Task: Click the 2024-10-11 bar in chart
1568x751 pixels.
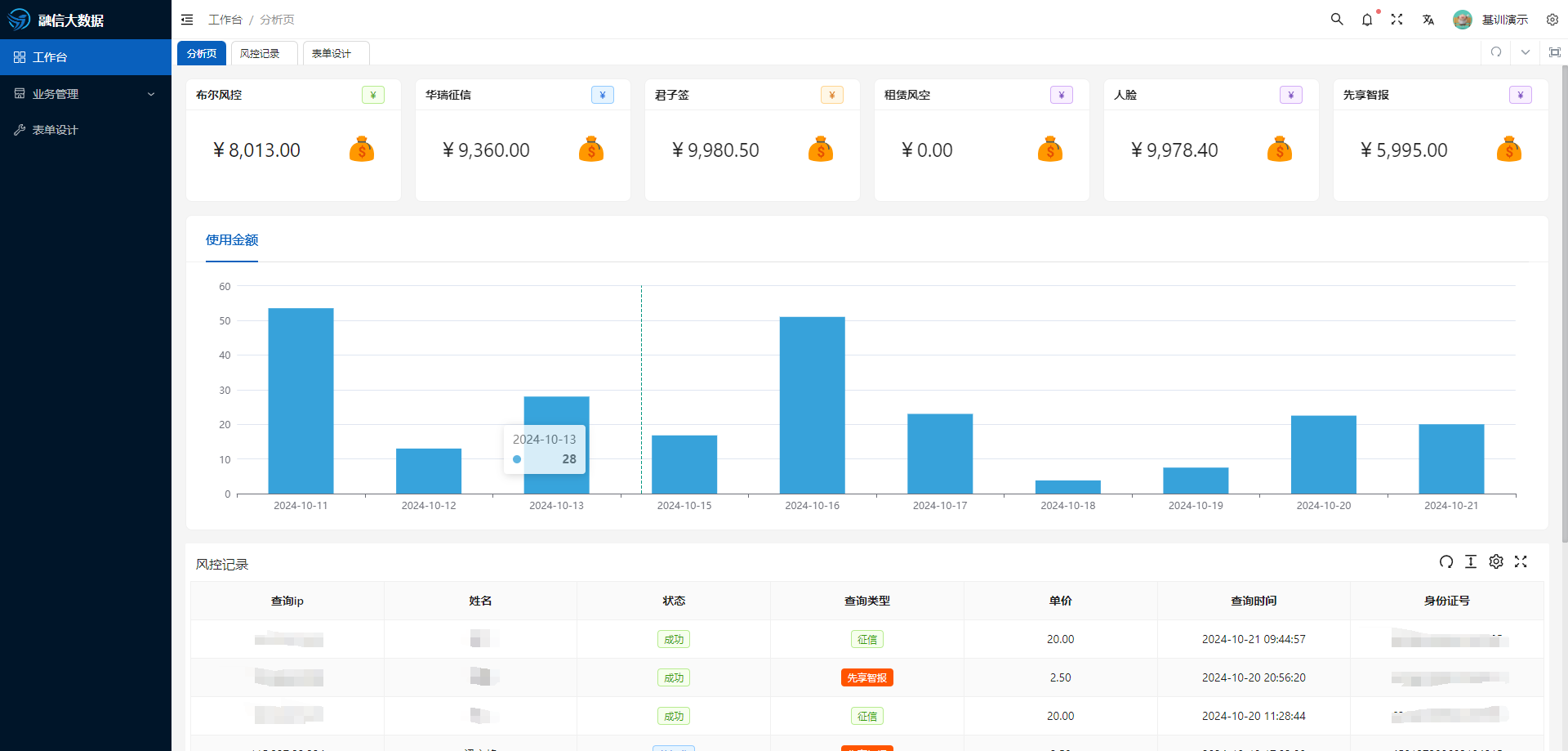Action: point(301,400)
